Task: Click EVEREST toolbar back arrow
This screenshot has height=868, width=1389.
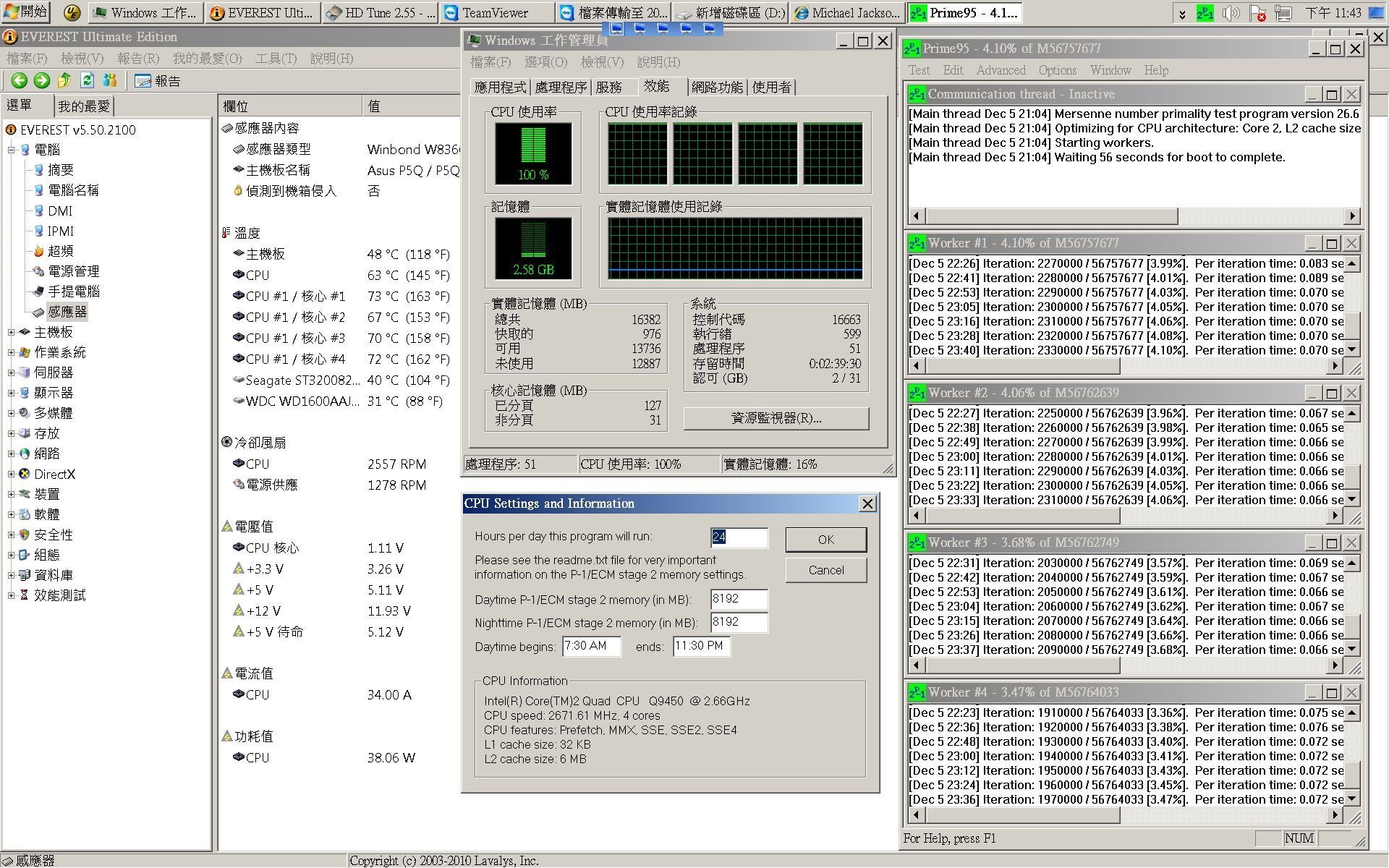Action: (20, 81)
